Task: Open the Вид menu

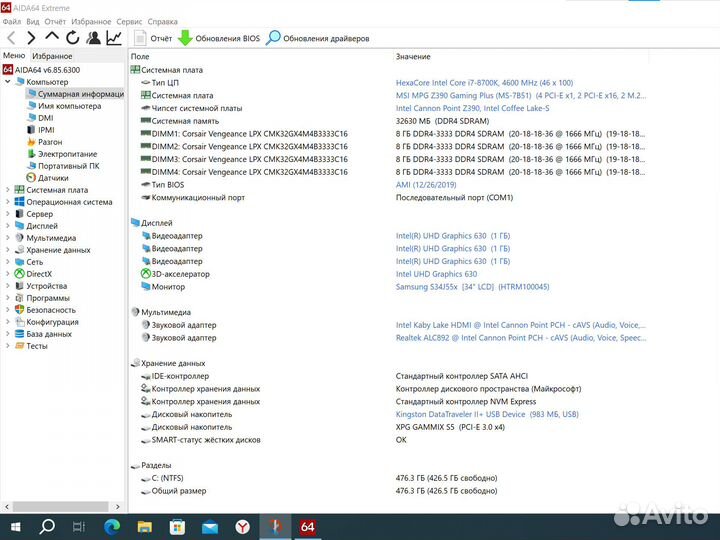Action: [x=33, y=22]
